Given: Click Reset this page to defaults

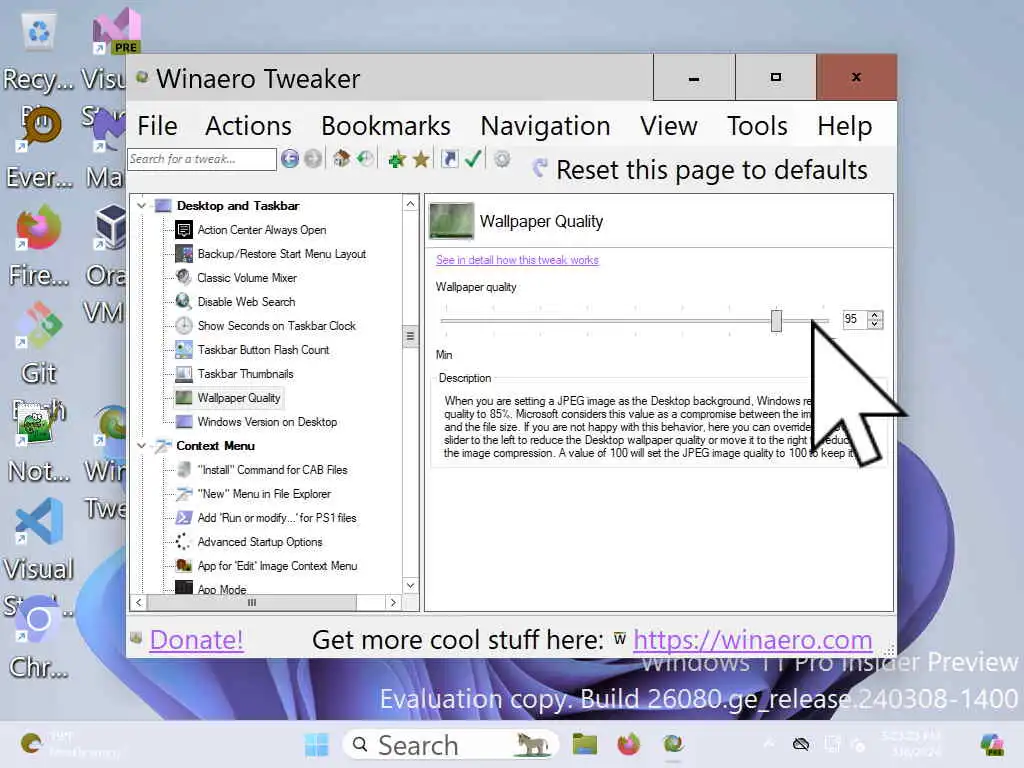Looking at the screenshot, I should click(x=702, y=170).
